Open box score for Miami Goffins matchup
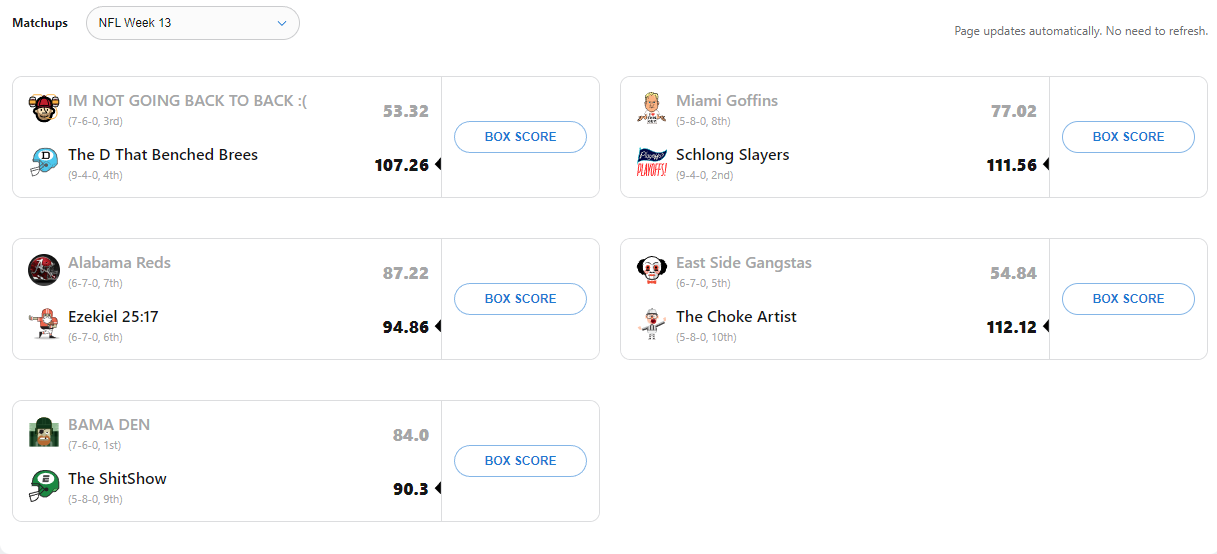 click(1128, 137)
